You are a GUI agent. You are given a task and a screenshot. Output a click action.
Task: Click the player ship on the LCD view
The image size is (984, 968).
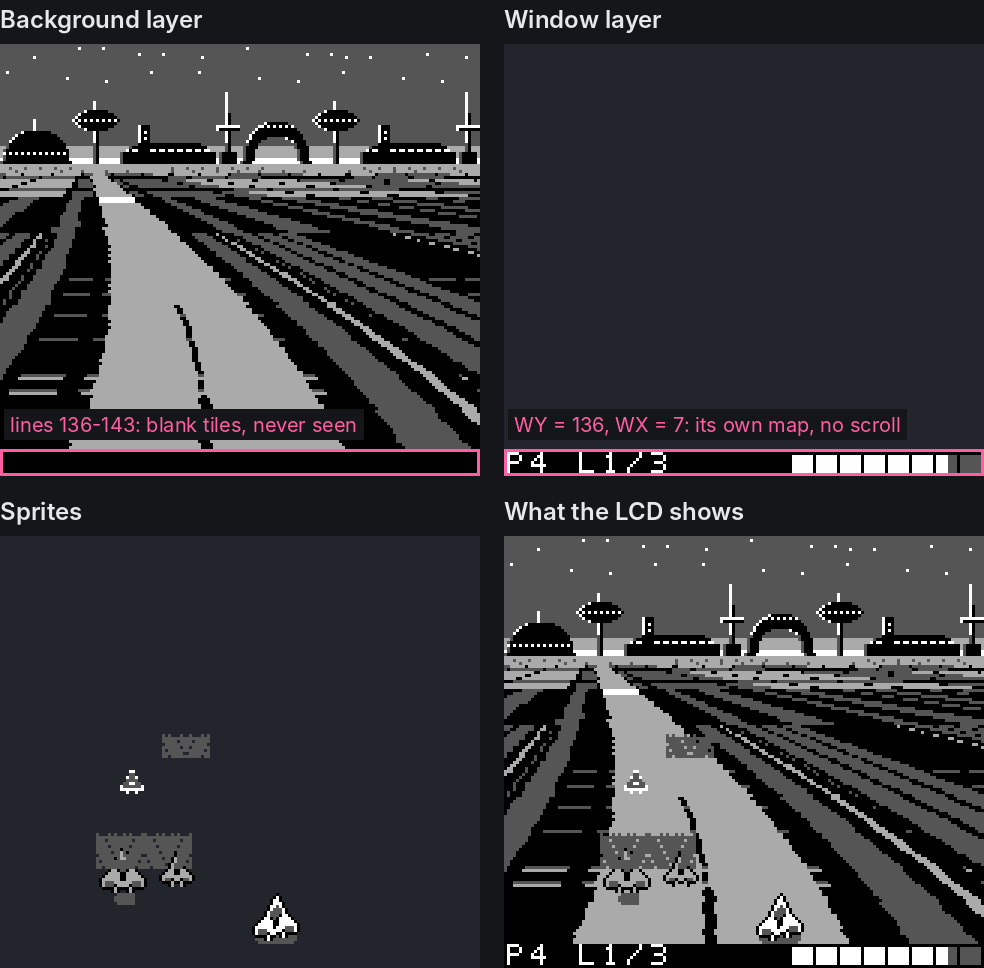[780, 918]
